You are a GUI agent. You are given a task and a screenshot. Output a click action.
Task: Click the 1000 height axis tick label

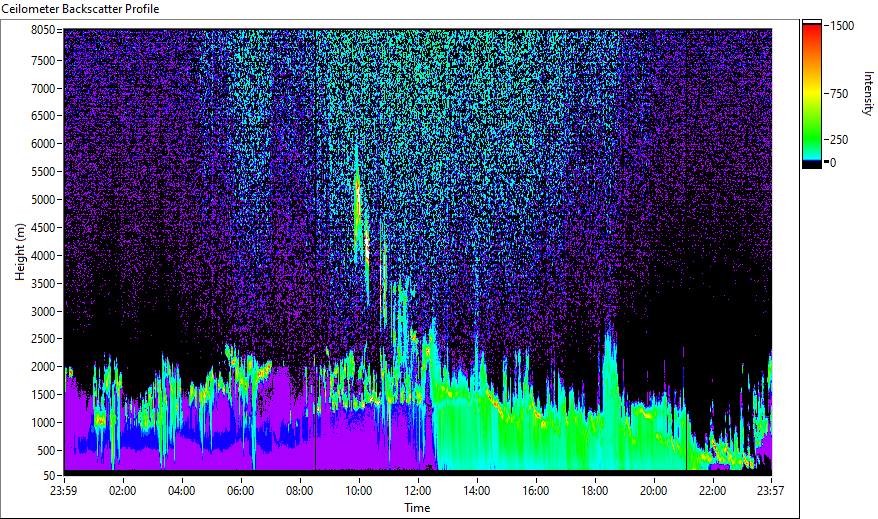[x=43, y=423]
